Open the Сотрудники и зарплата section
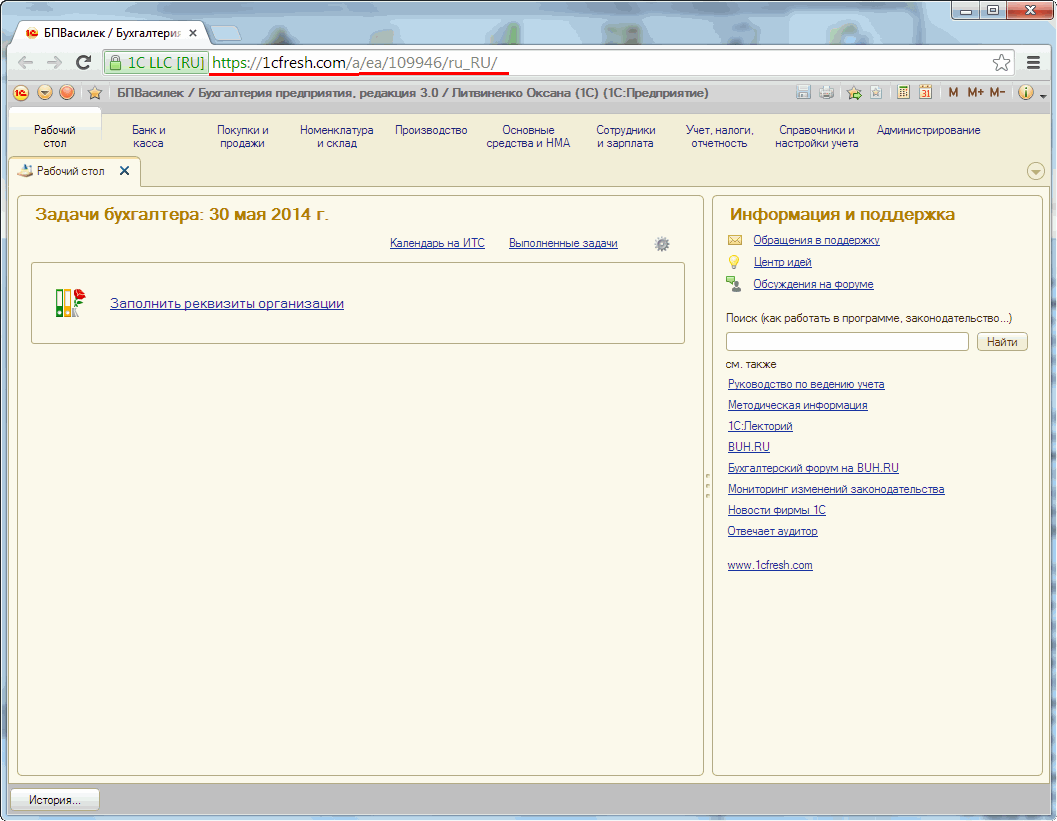Image resolution: width=1057 pixels, height=821 pixels. click(626, 136)
